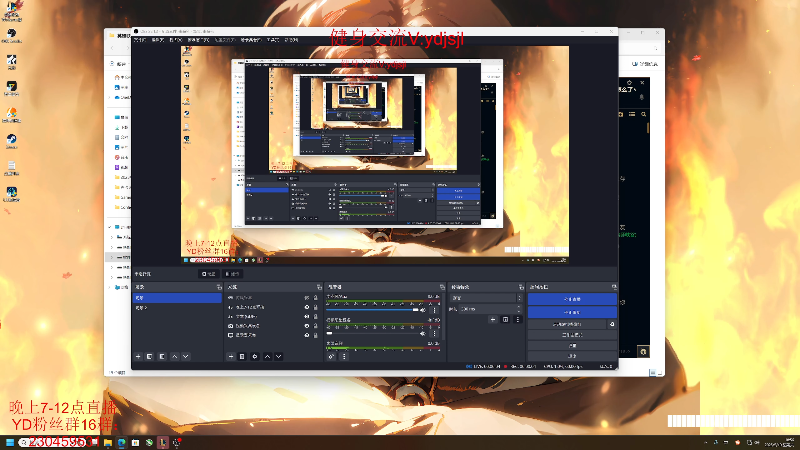Click the search icon in the dark right-side window

tap(643, 114)
